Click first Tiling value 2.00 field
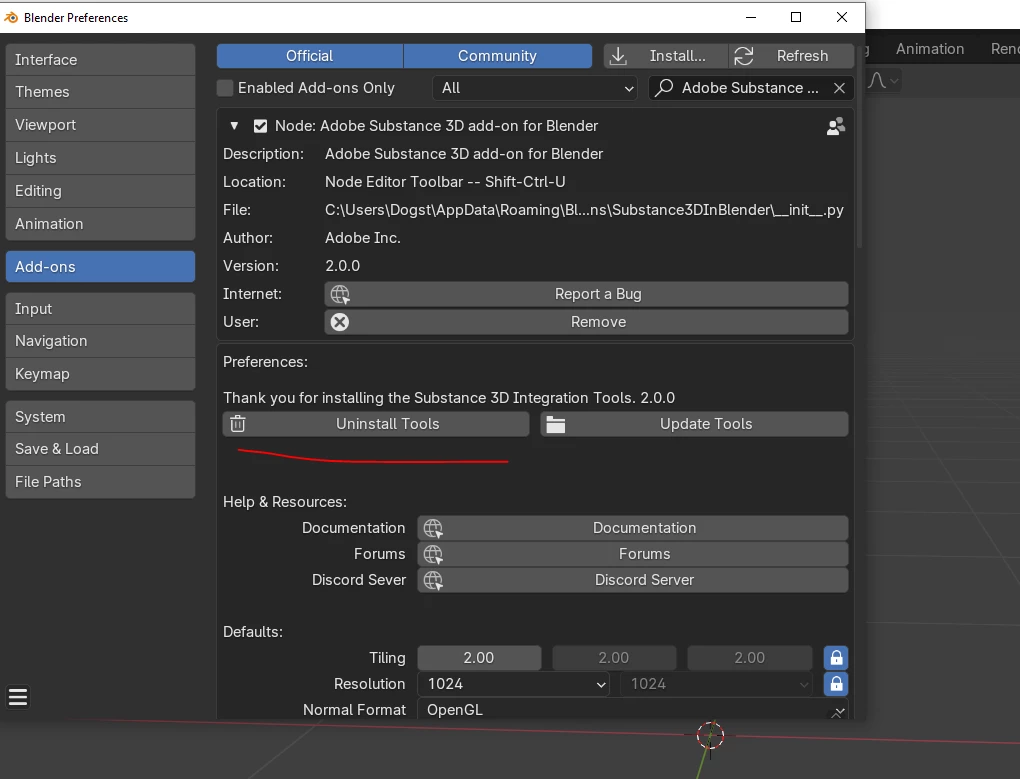 (x=479, y=658)
